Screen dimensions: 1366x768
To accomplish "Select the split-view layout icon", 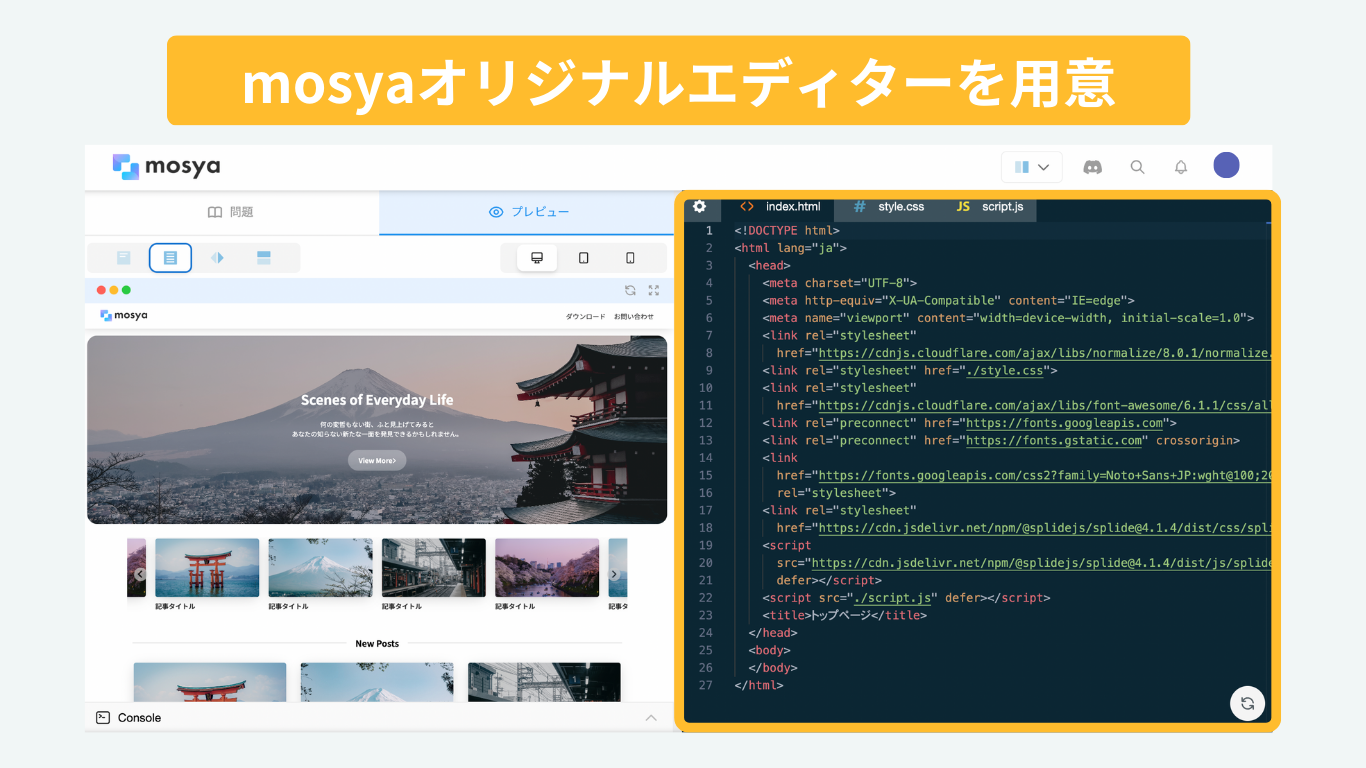I will tap(217, 257).
